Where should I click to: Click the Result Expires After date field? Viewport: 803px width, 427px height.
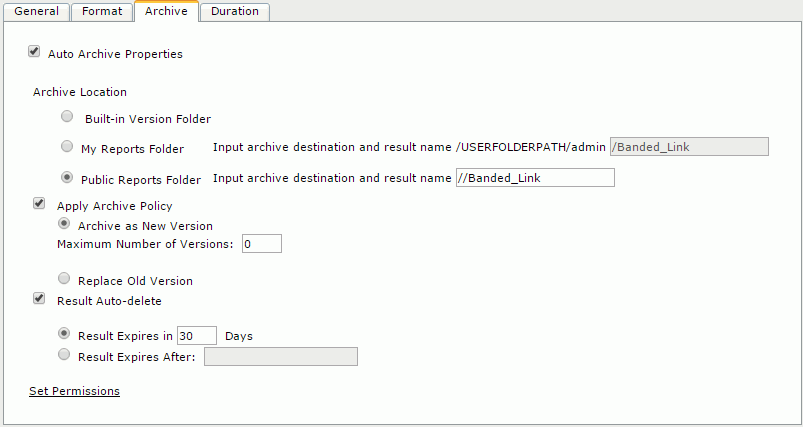tap(281, 357)
